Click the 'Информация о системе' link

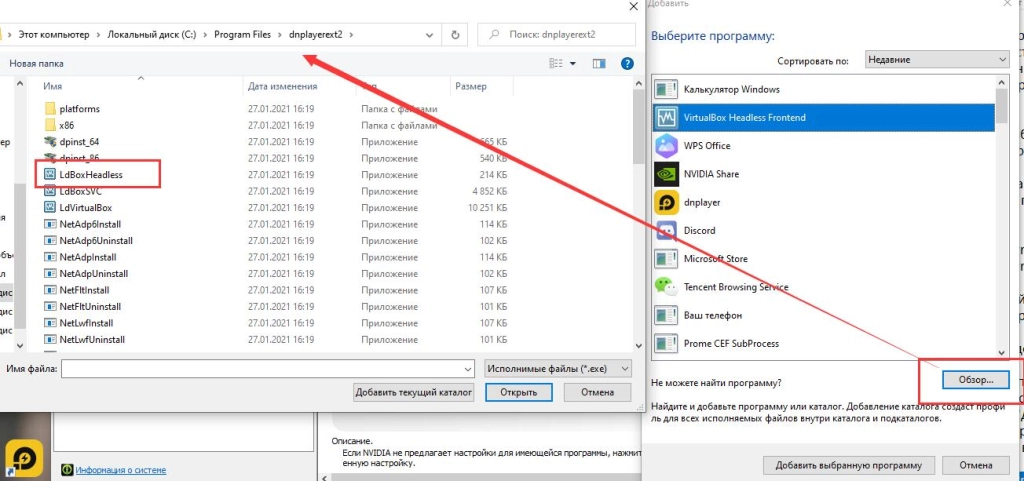click(x=120, y=470)
